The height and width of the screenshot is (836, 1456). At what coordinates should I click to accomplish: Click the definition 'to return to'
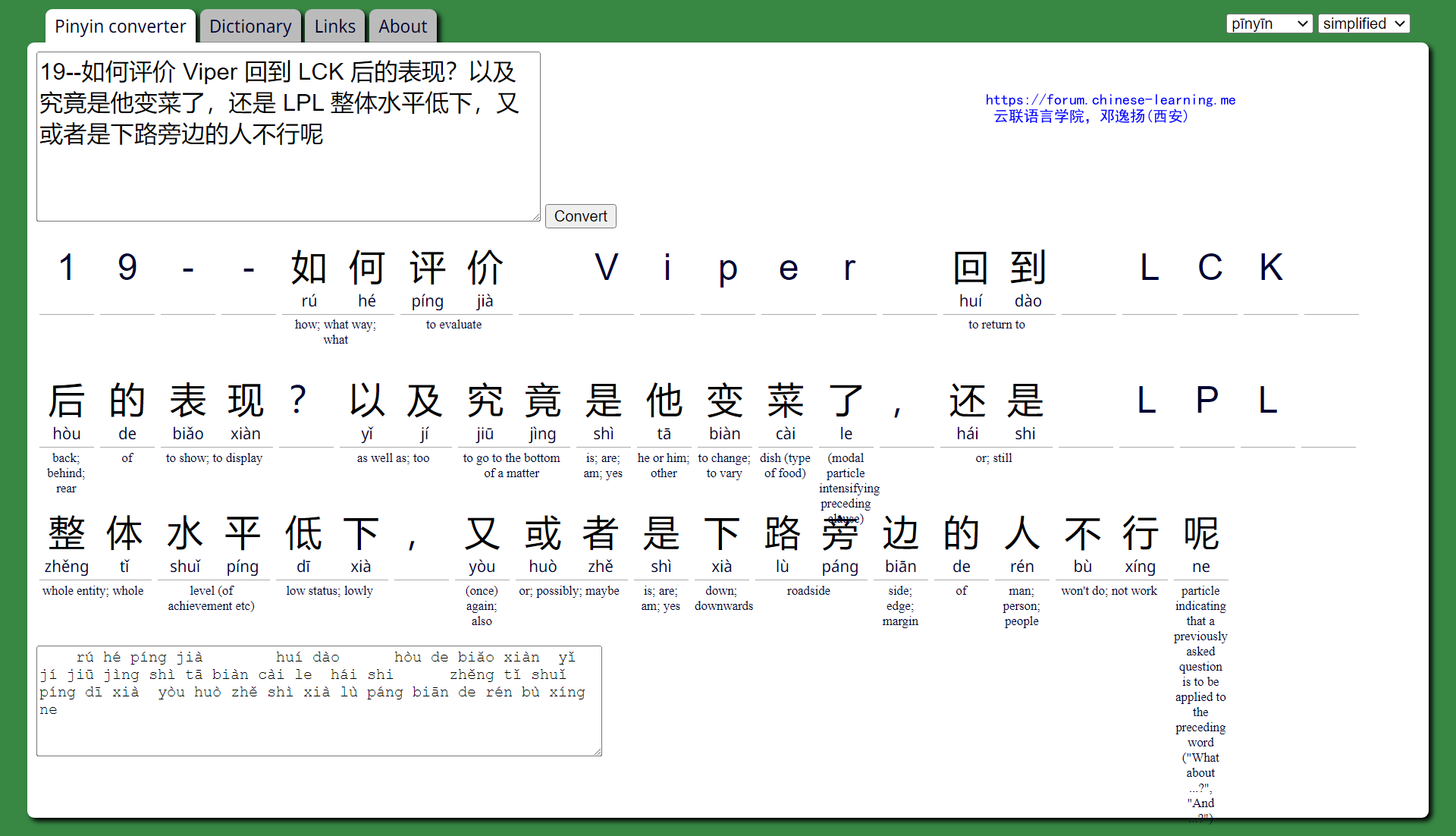pos(996,325)
